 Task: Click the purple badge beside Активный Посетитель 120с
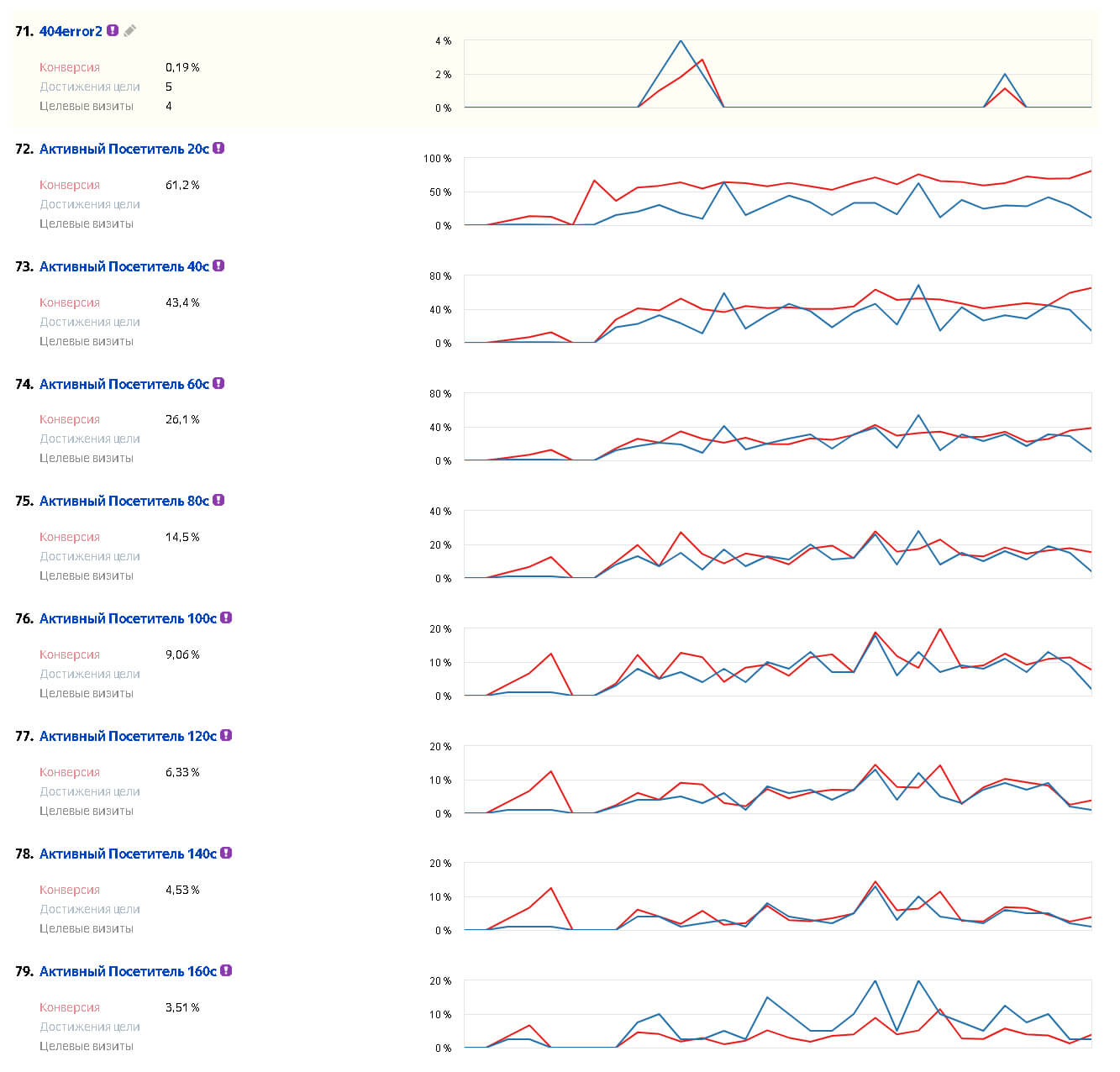click(226, 735)
